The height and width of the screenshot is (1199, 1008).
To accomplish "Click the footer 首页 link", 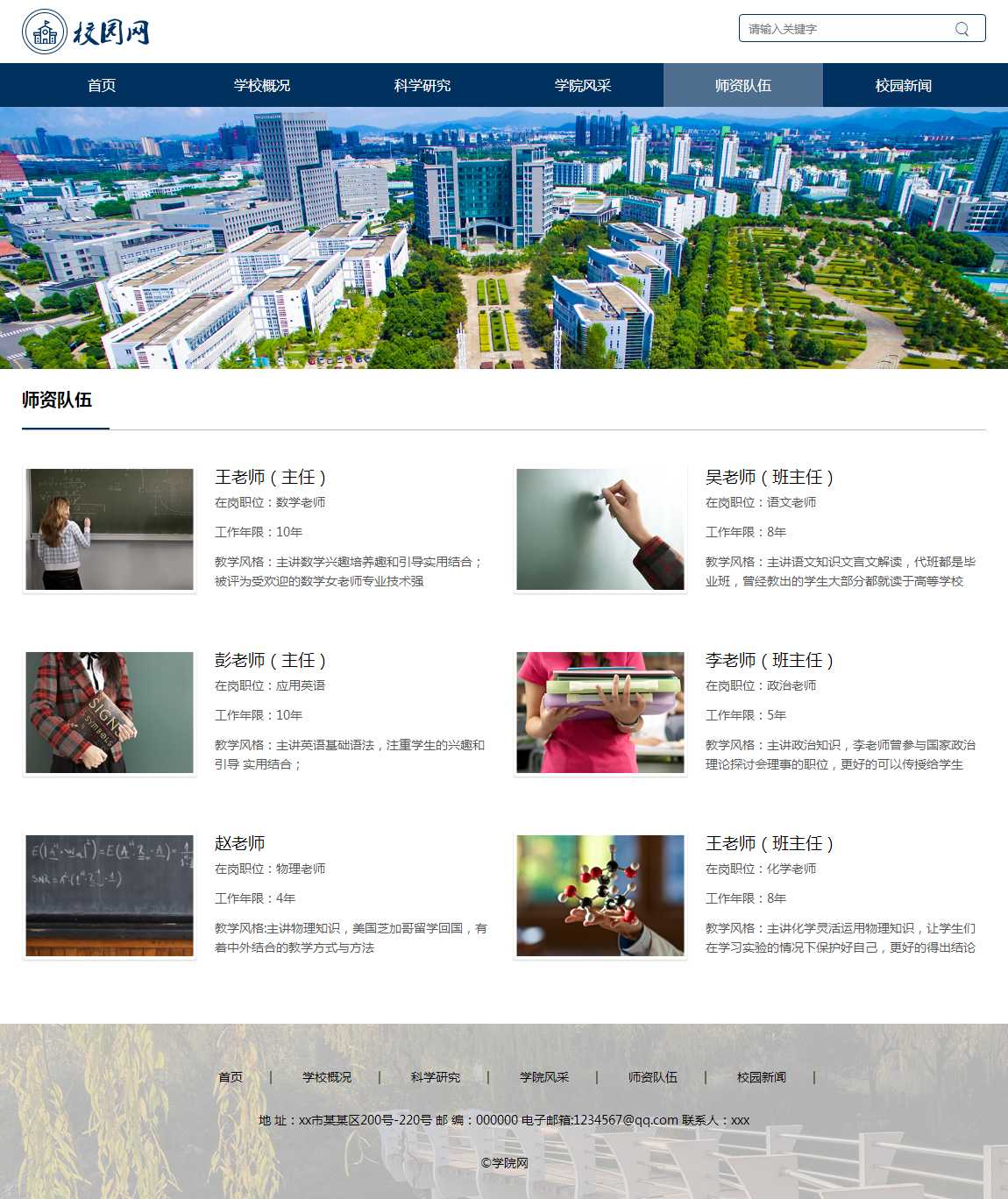I will coord(231,1077).
